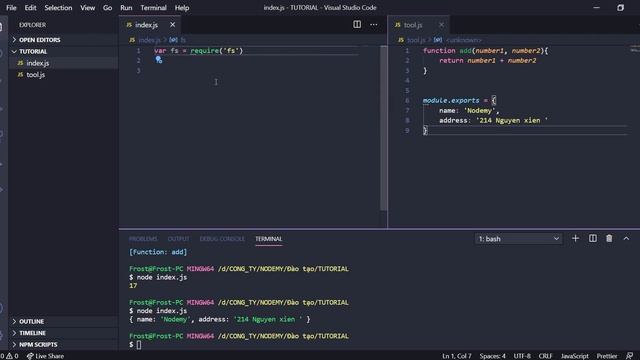
Task: Click "return number1 + number2" in tool.js
Action: tap(488, 60)
